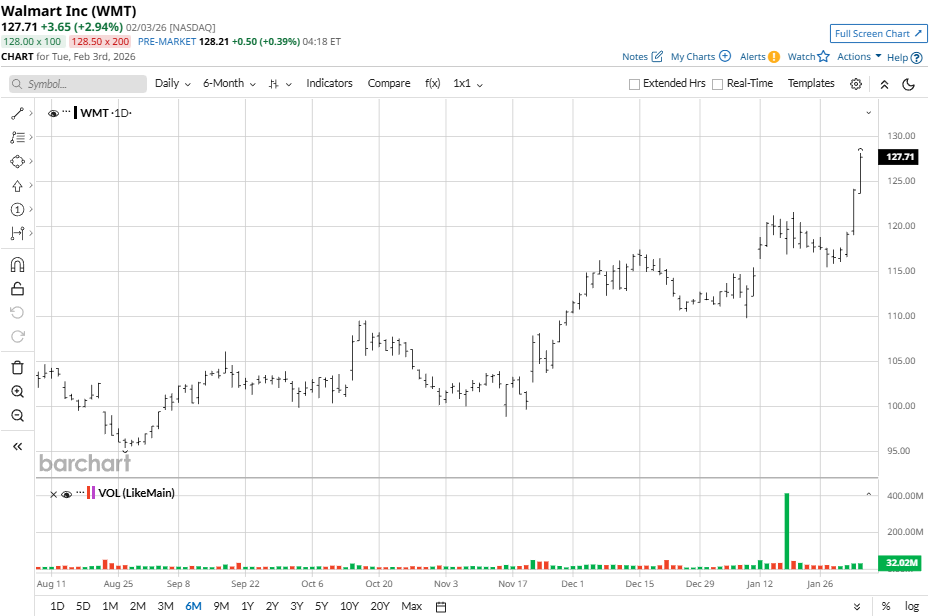Expand trend line tool submenu arrow
The image size is (933, 616).
pyautogui.click(x=31, y=113)
